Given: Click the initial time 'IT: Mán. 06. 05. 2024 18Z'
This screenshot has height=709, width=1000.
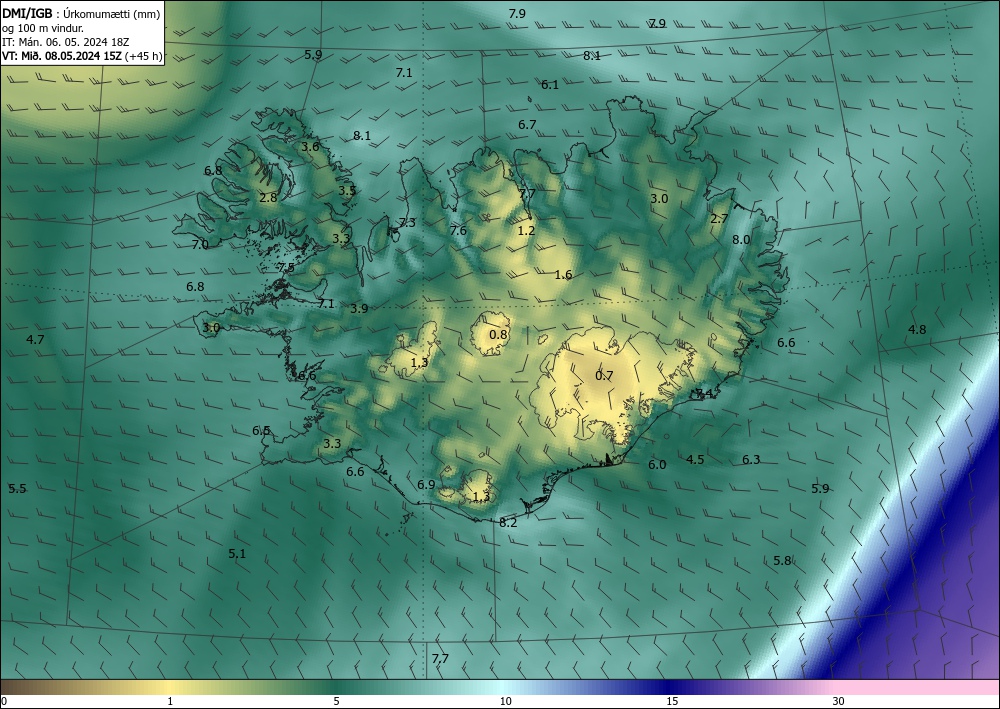Looking at the screenshot, I should [x=65, y=42].
